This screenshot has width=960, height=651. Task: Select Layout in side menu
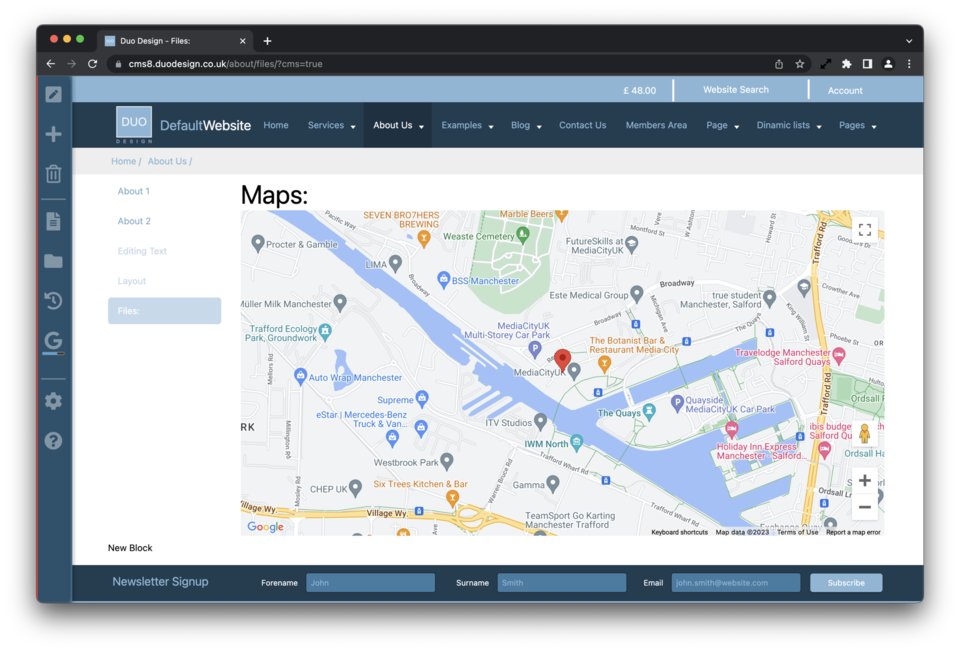coord(132,281)
